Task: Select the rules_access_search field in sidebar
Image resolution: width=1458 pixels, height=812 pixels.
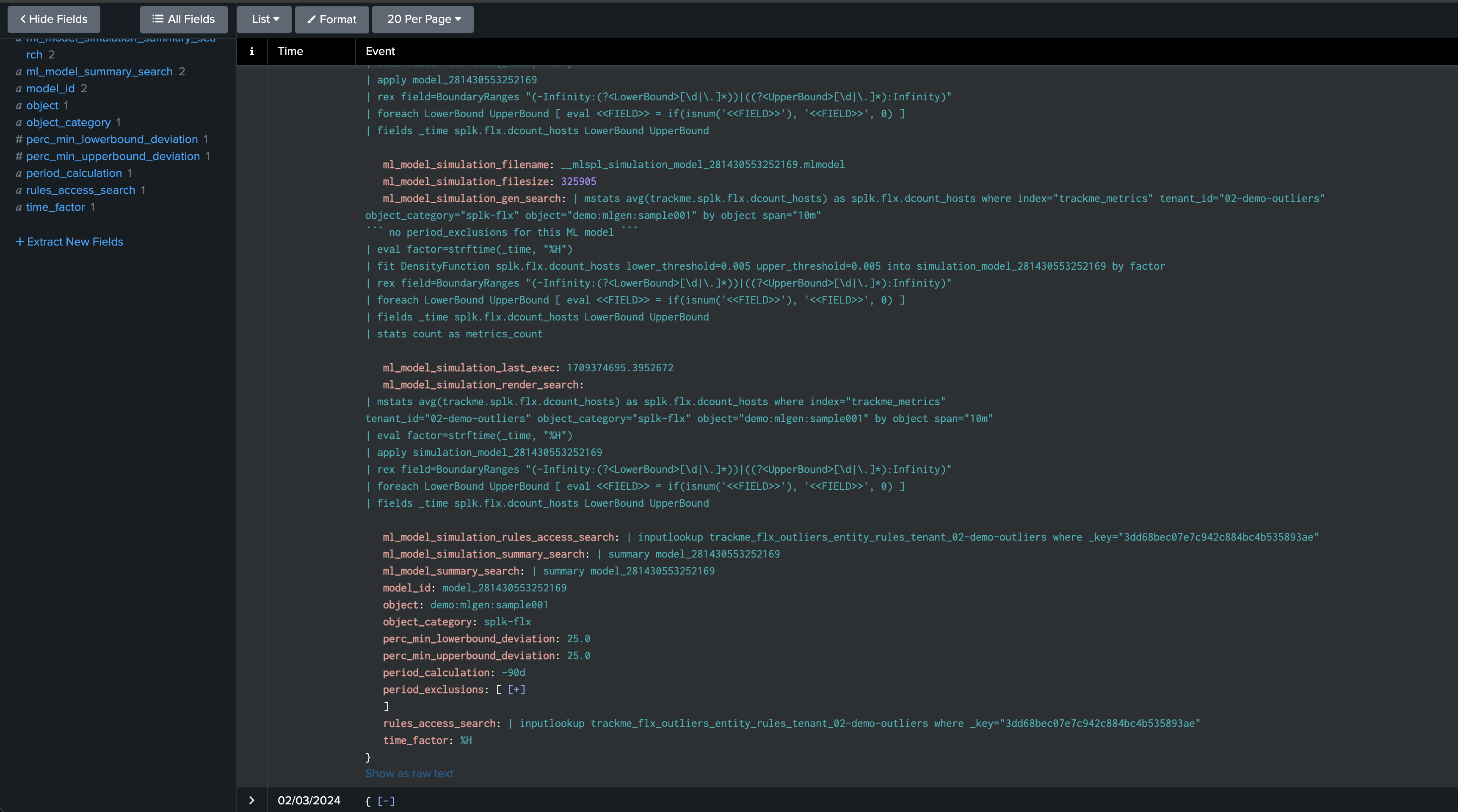Action: [x=80, y=190]
